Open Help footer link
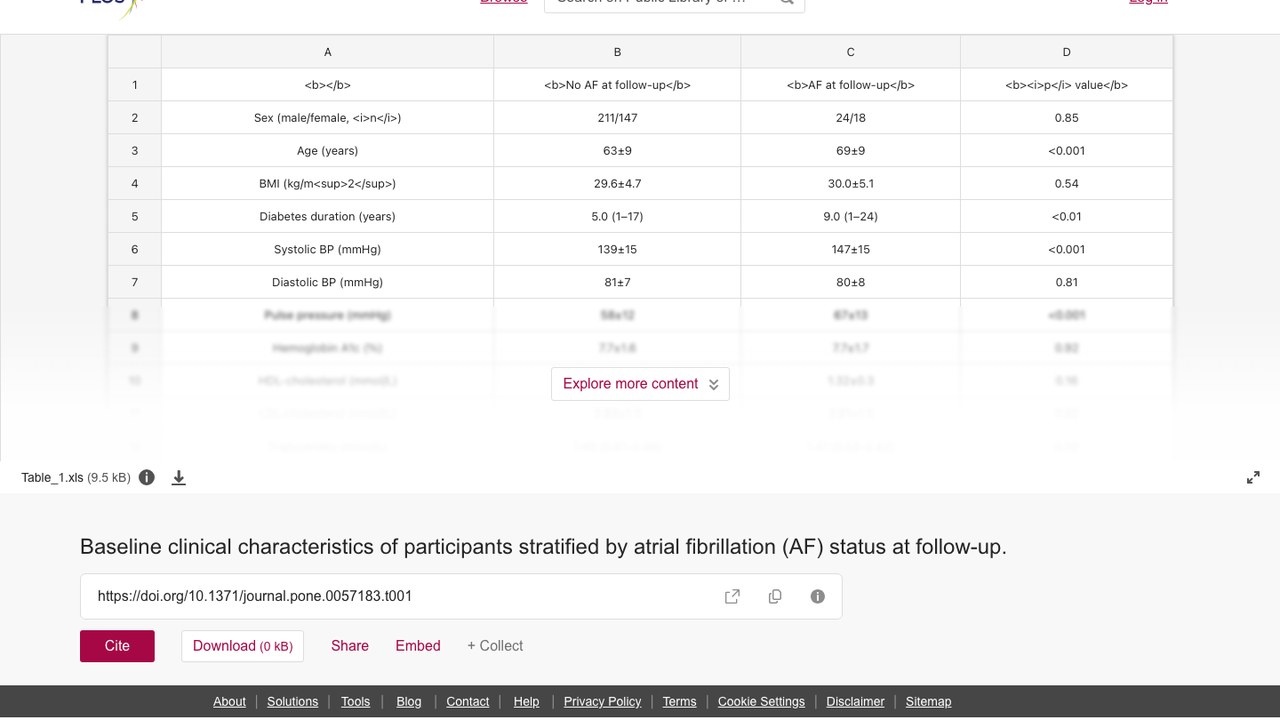 coord(526,701)
